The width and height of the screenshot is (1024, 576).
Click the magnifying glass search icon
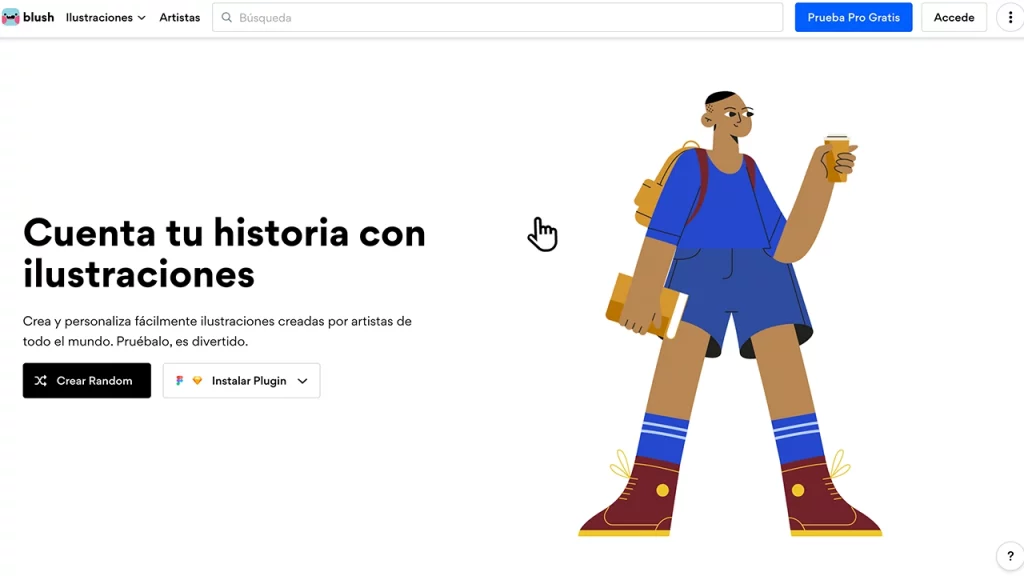[x=226, y=17]
